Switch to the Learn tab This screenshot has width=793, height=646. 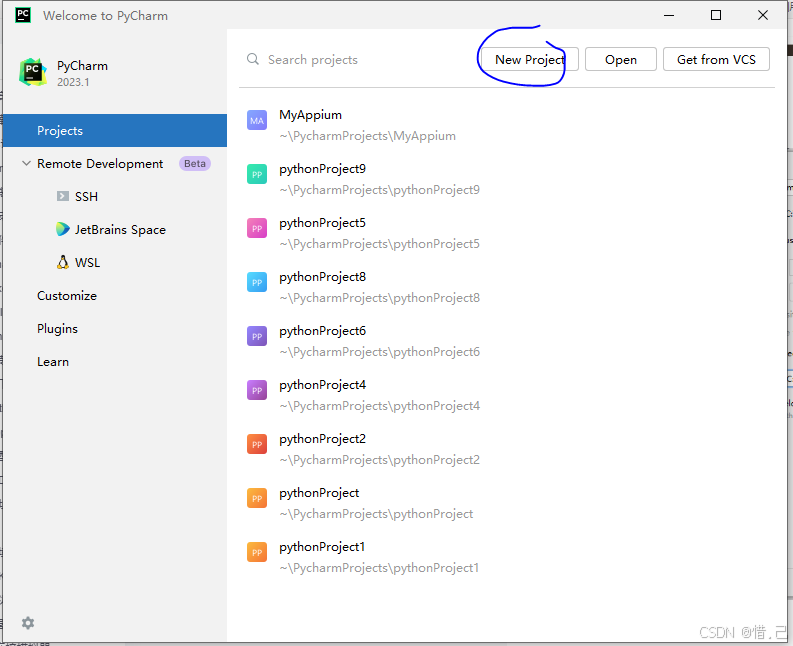click(53, 362)
